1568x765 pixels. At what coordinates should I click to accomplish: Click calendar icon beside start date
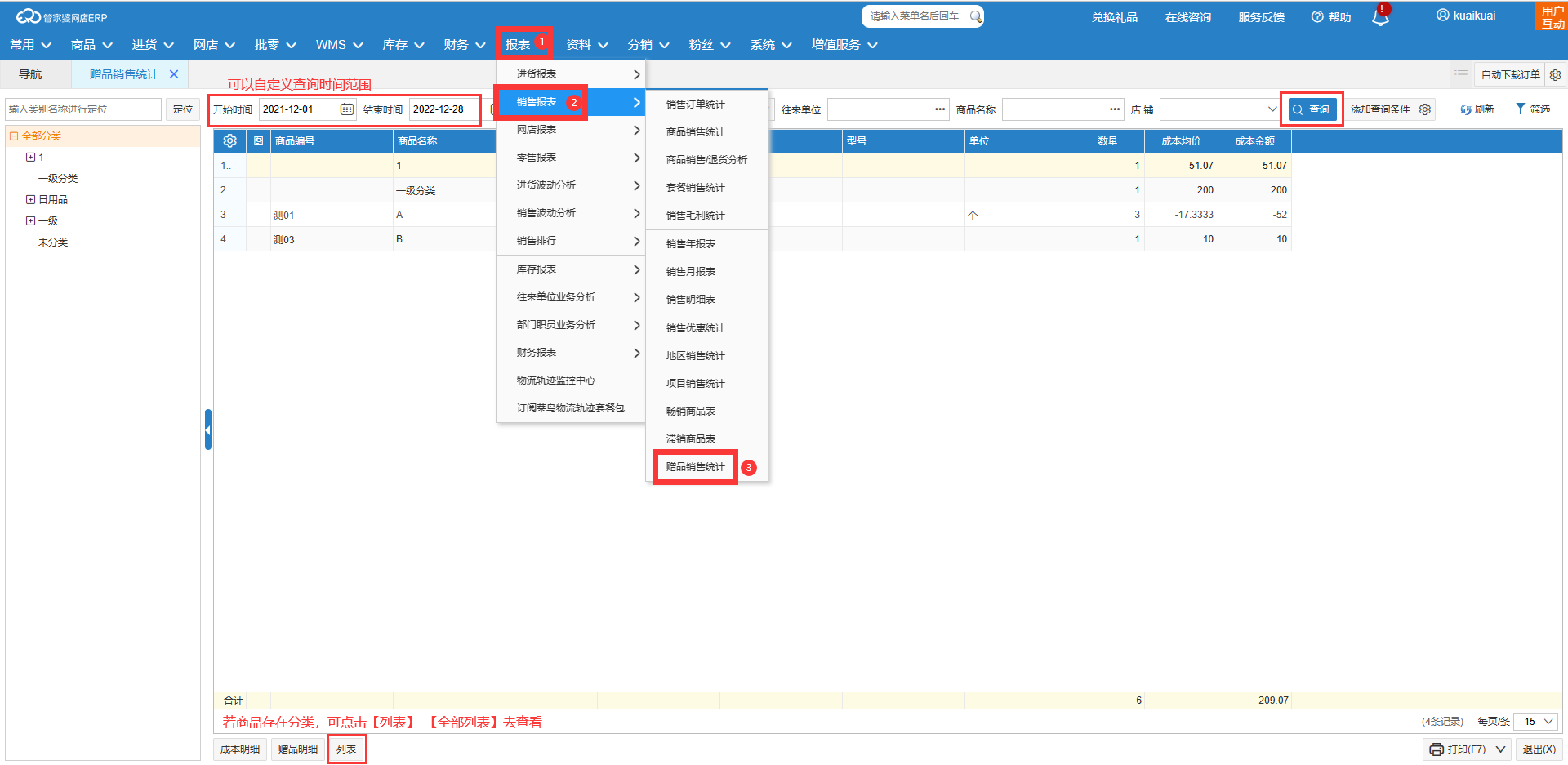[347, 109]
